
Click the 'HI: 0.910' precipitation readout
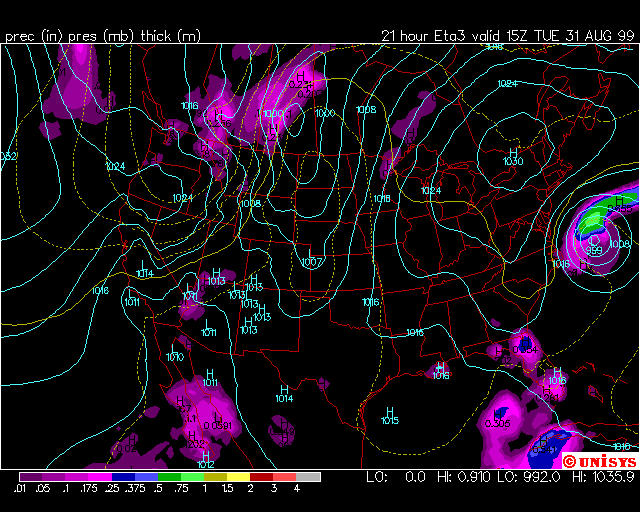[x=464, y=476]
